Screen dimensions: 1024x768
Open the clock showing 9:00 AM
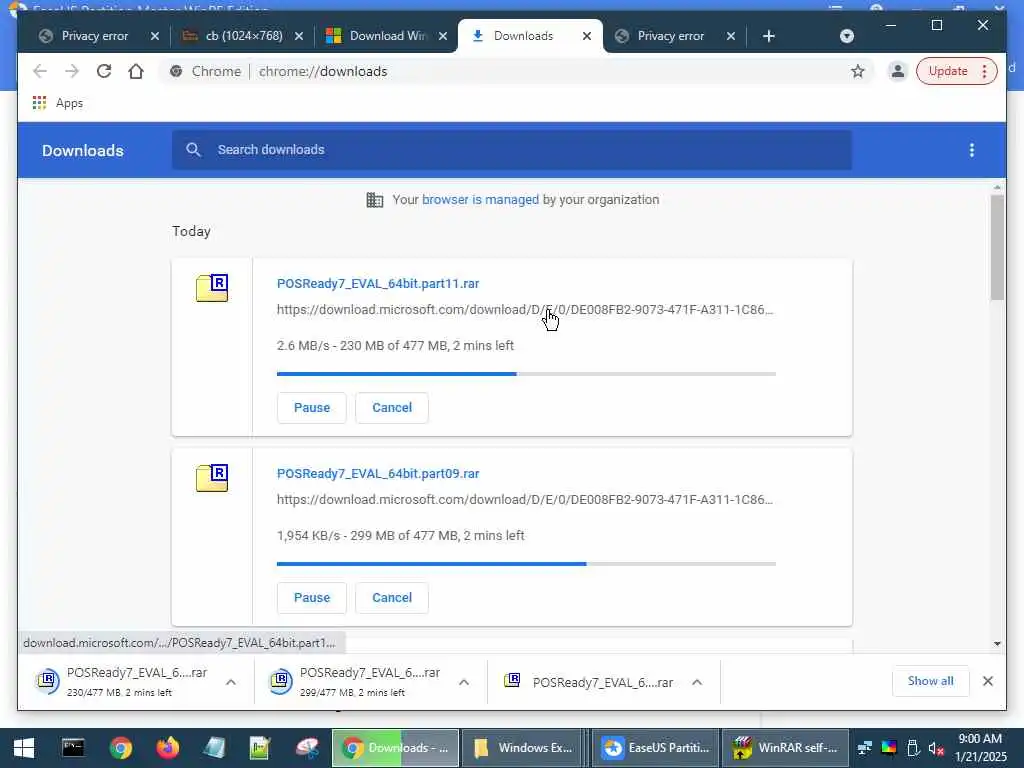[x=981, y=748]
